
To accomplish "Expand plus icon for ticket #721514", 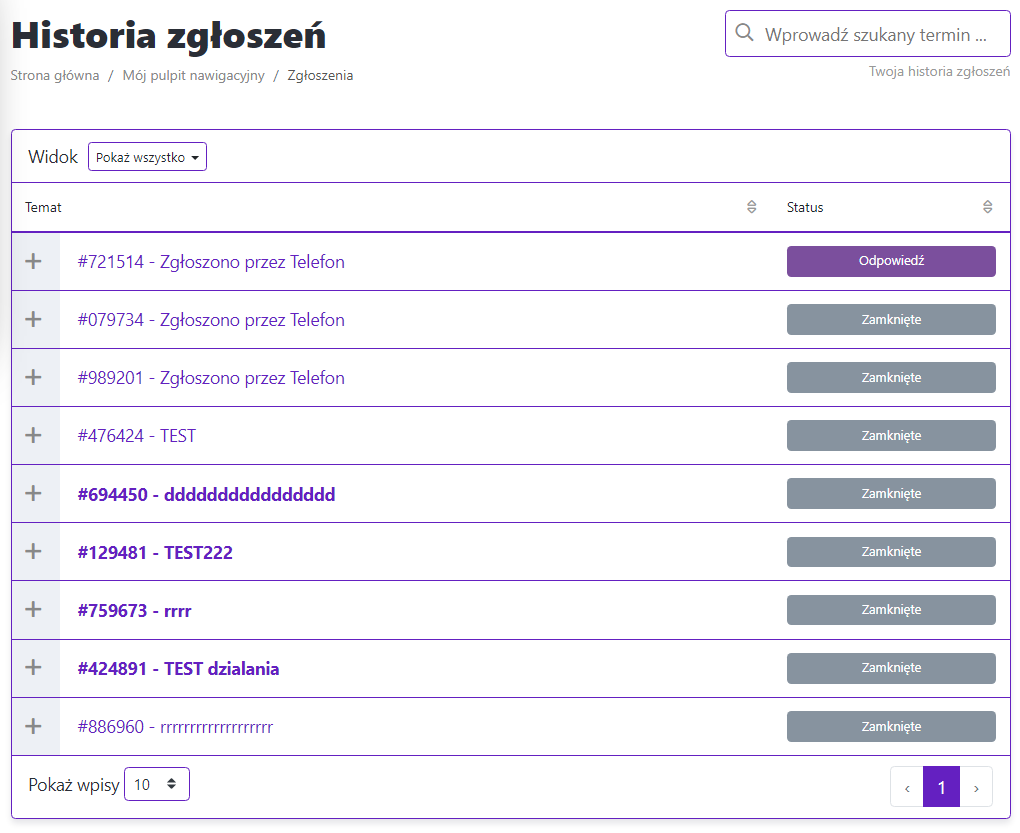I will (34, 262).
